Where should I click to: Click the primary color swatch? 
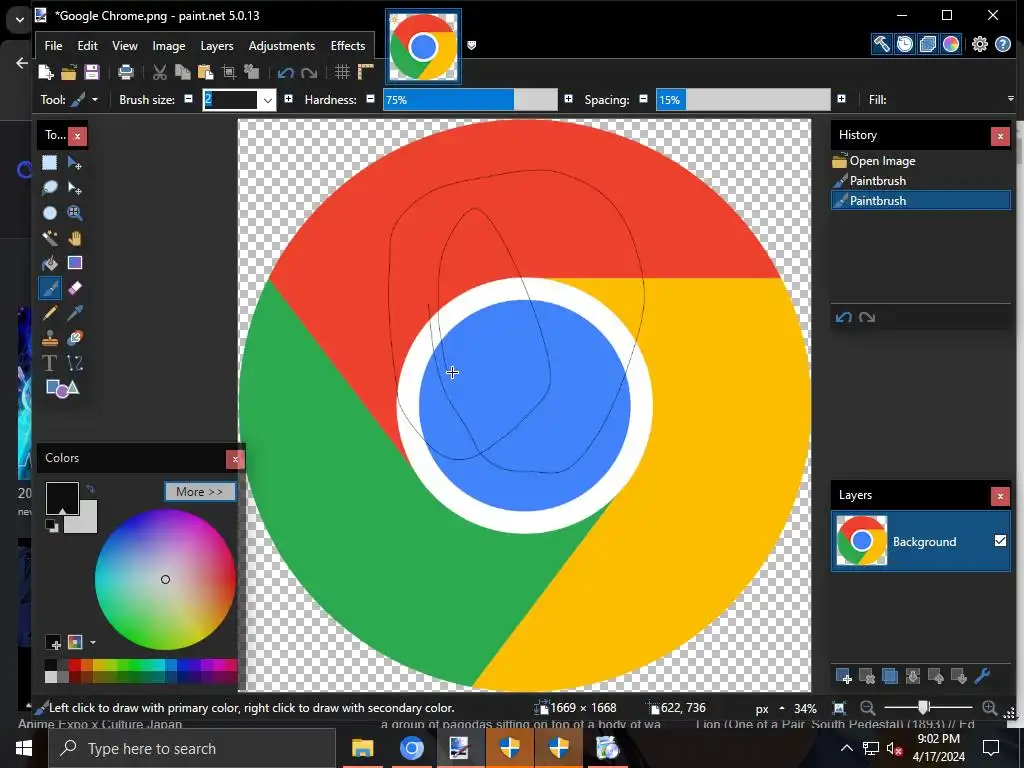pyautogui.click(x=62, y=498)
